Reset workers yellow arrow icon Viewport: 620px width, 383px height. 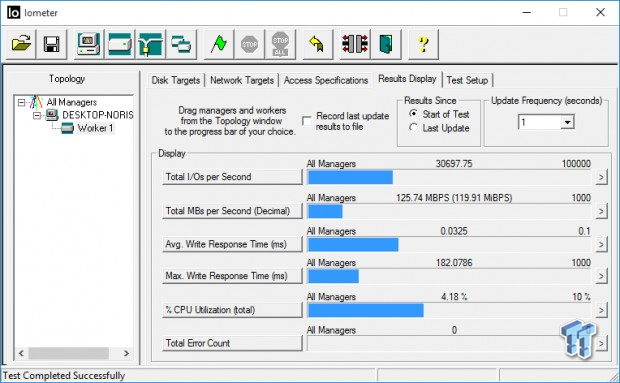pyautogui.click(x=317, y=44)
